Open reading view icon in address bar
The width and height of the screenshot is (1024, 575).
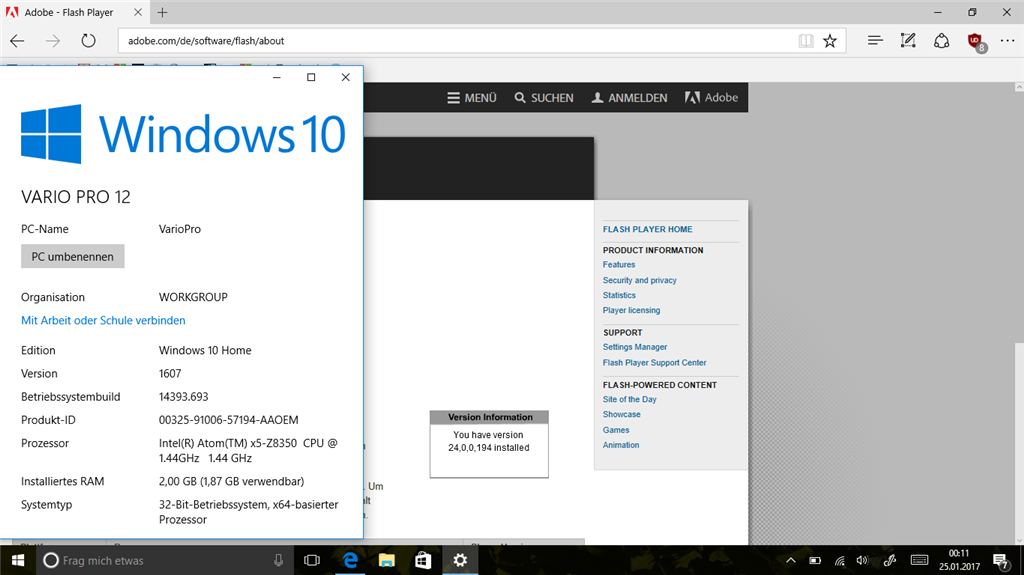pos(806,41)
